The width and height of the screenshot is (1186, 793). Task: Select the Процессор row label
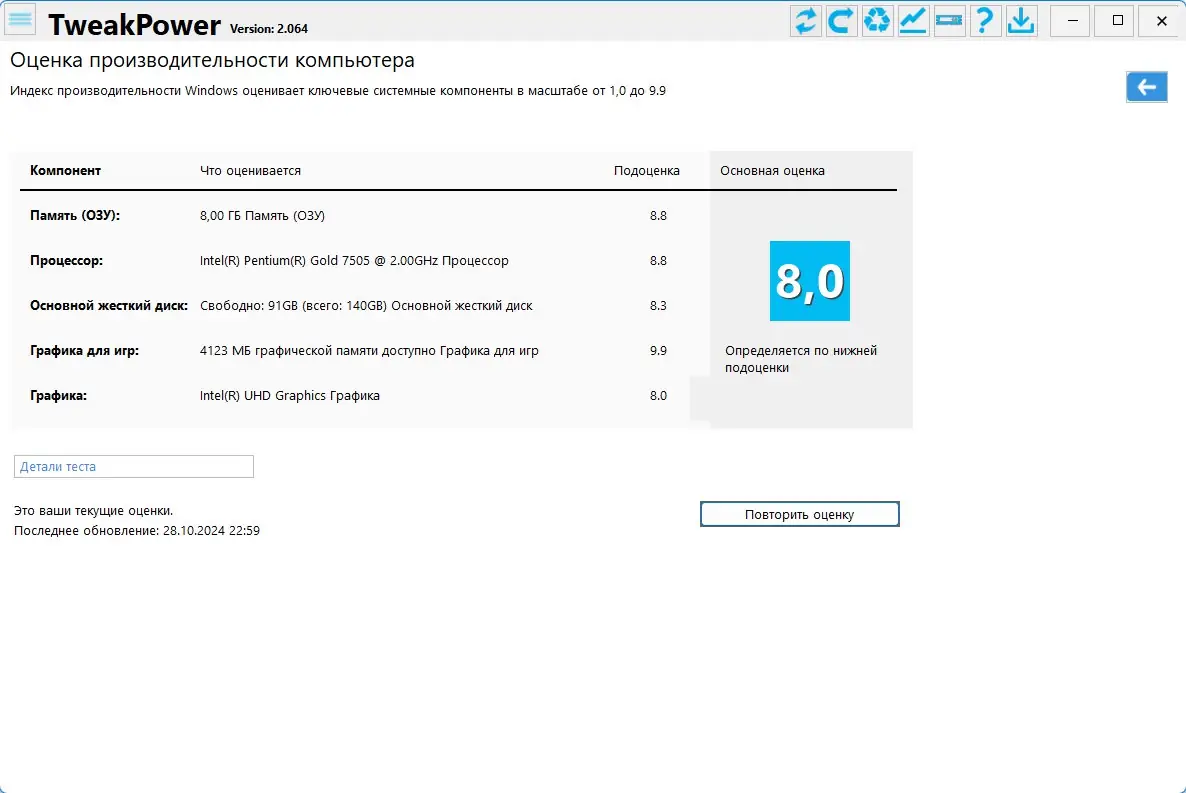click(67, 260)
